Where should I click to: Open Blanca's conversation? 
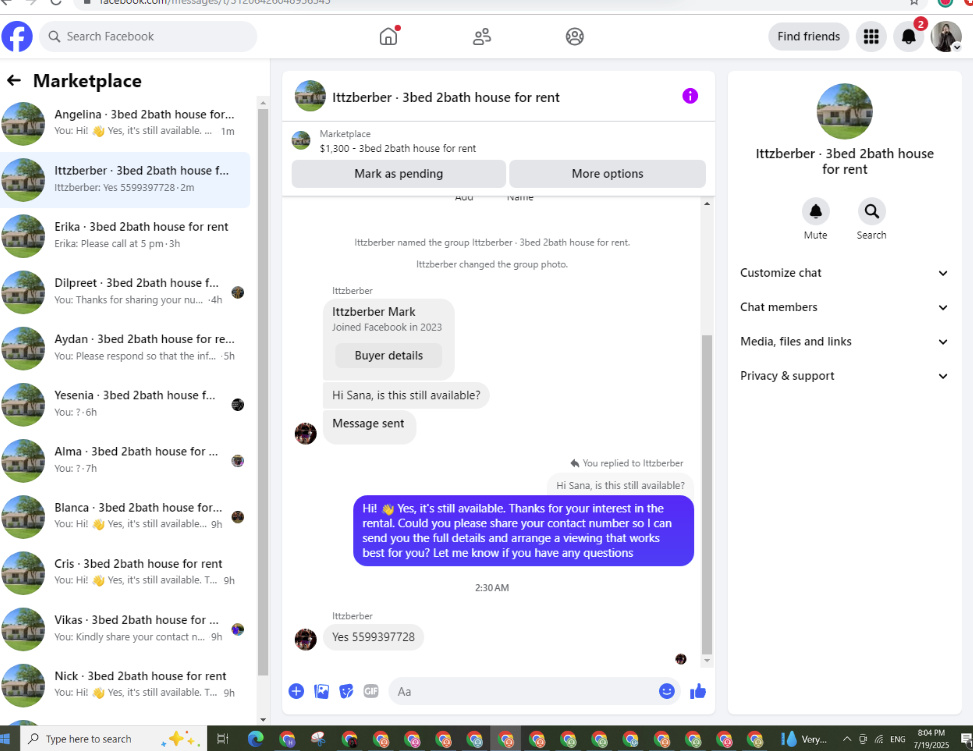click(x=125, y=517)
